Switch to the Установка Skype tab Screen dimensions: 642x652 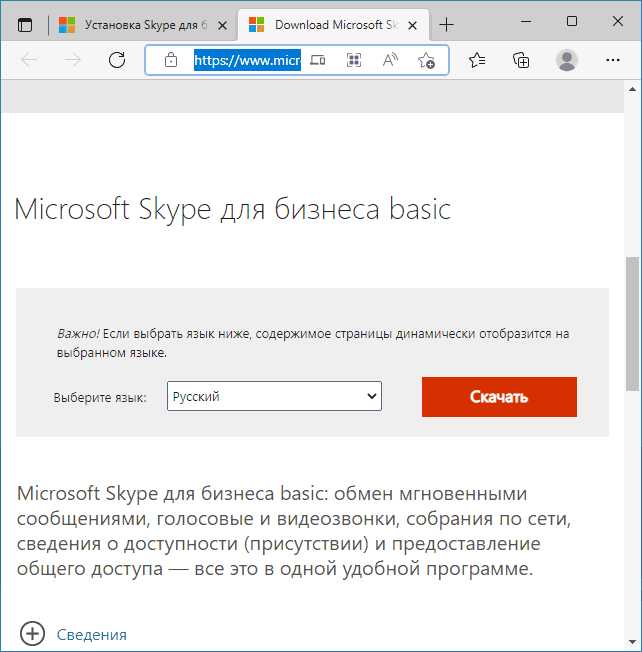tap(140, 24)
